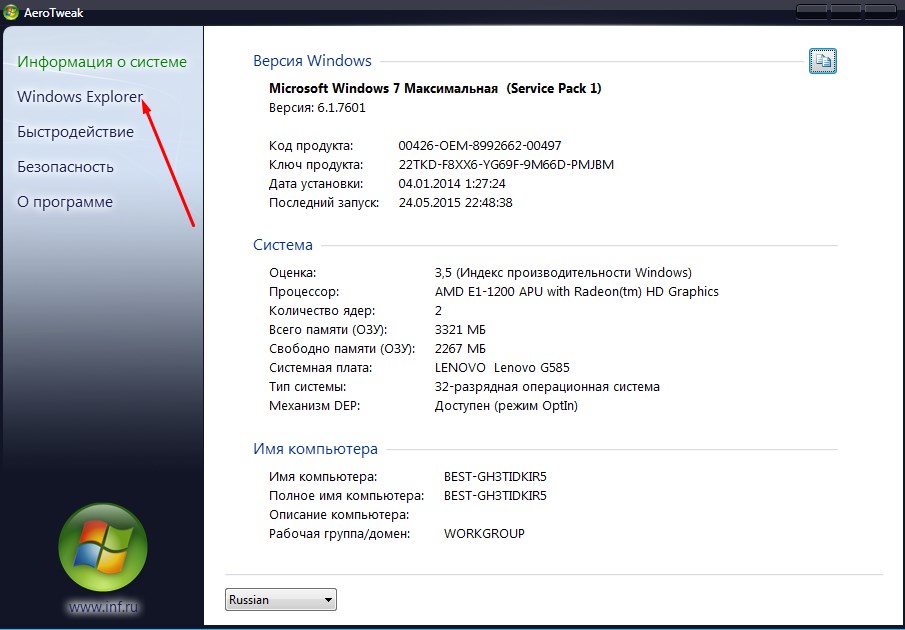Click the Механизм DEP label
The image size is (905, 630).
(x=314, y=406)
